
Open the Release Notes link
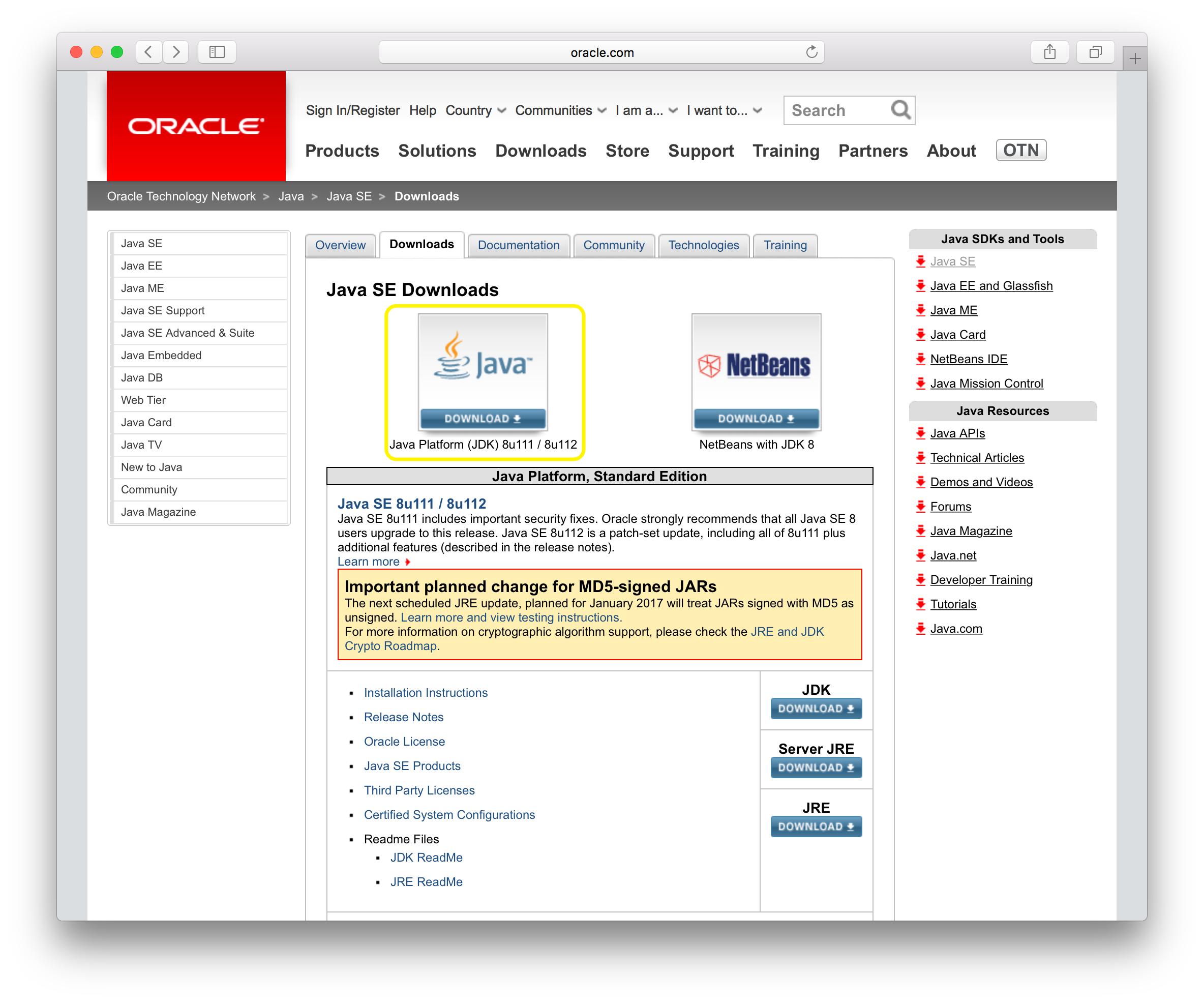404,717
